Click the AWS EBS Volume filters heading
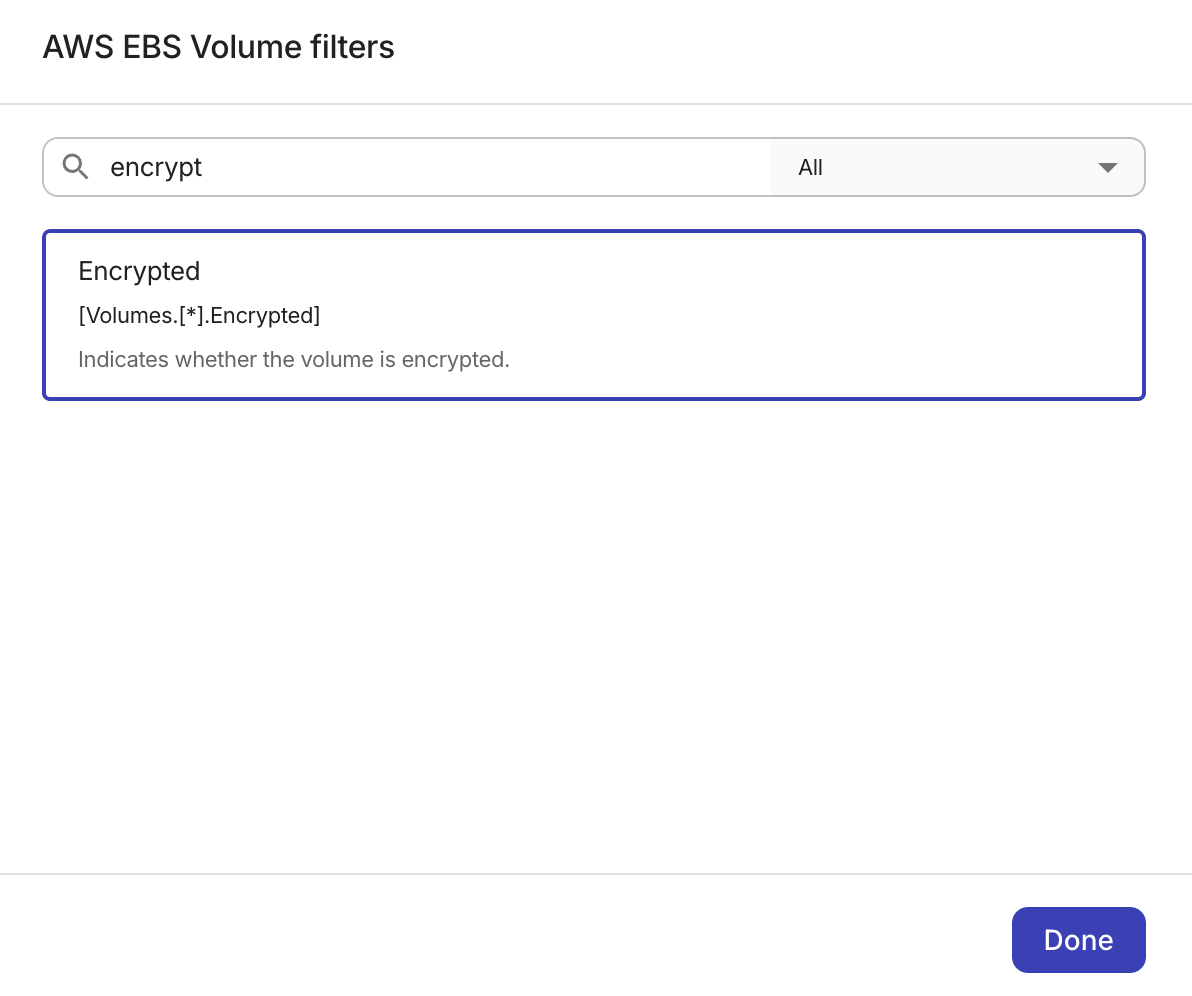The width and height of the screenshot is (1192, 996). point(218,47)
